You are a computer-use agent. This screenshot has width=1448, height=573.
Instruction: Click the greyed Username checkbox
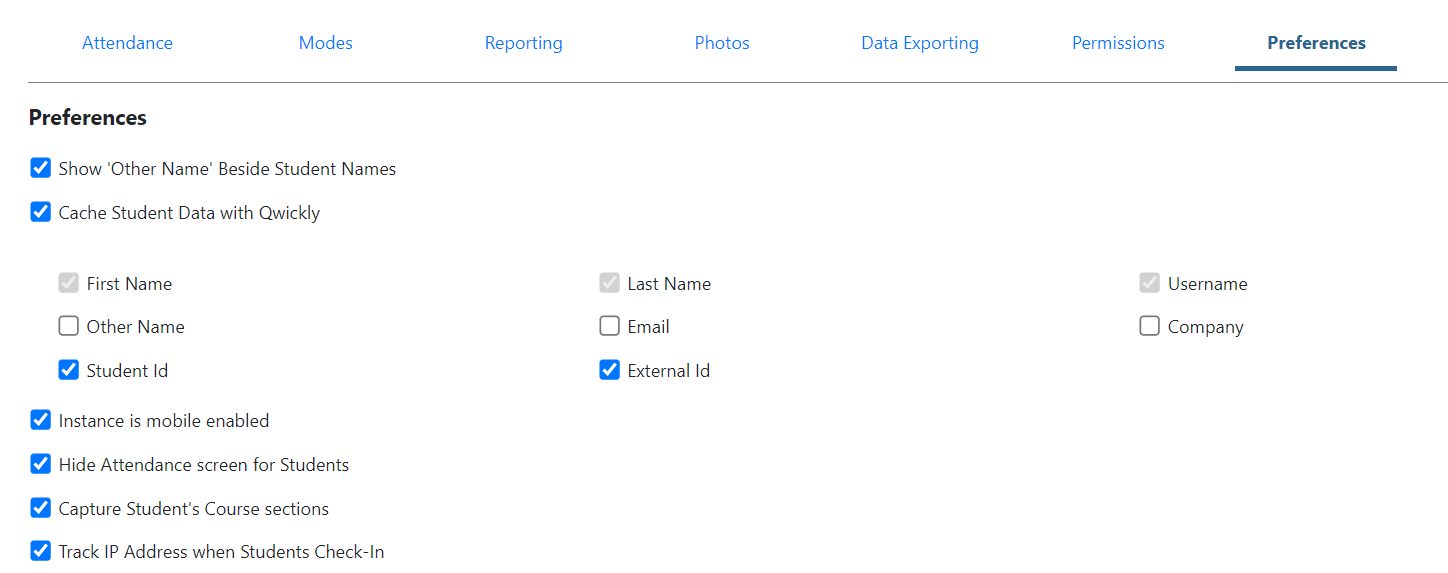click(1150, 283)
